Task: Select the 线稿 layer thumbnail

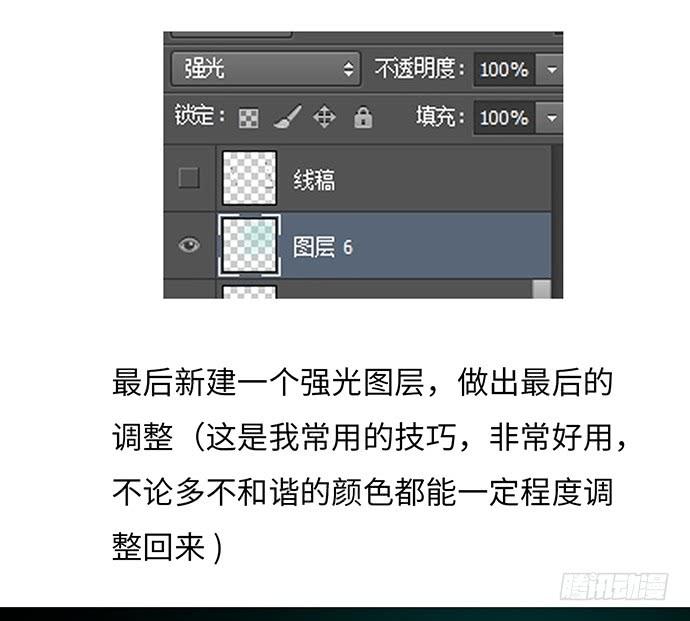Action: pyautogui.click(x=250, y=178)
